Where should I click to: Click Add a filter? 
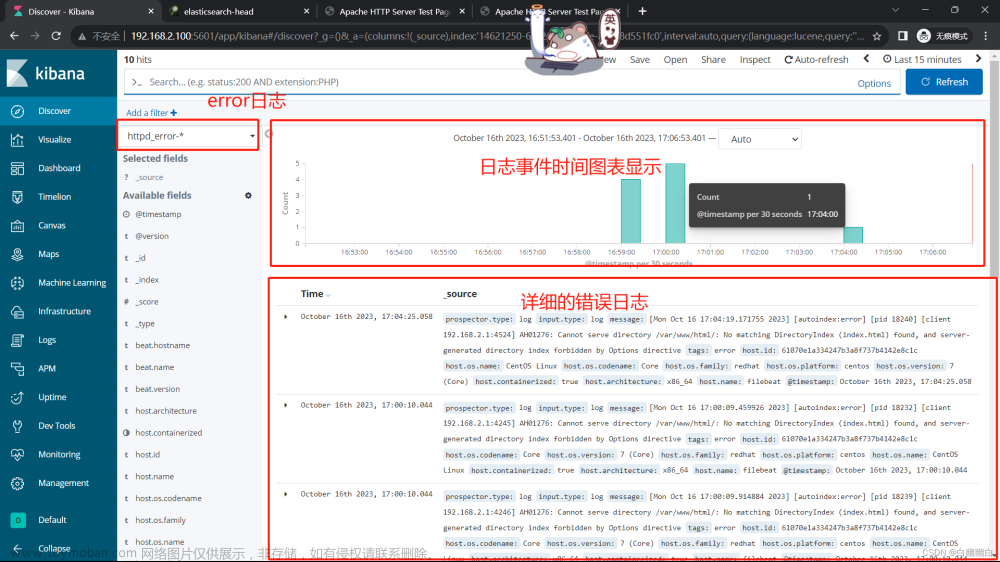pos(151,113)
